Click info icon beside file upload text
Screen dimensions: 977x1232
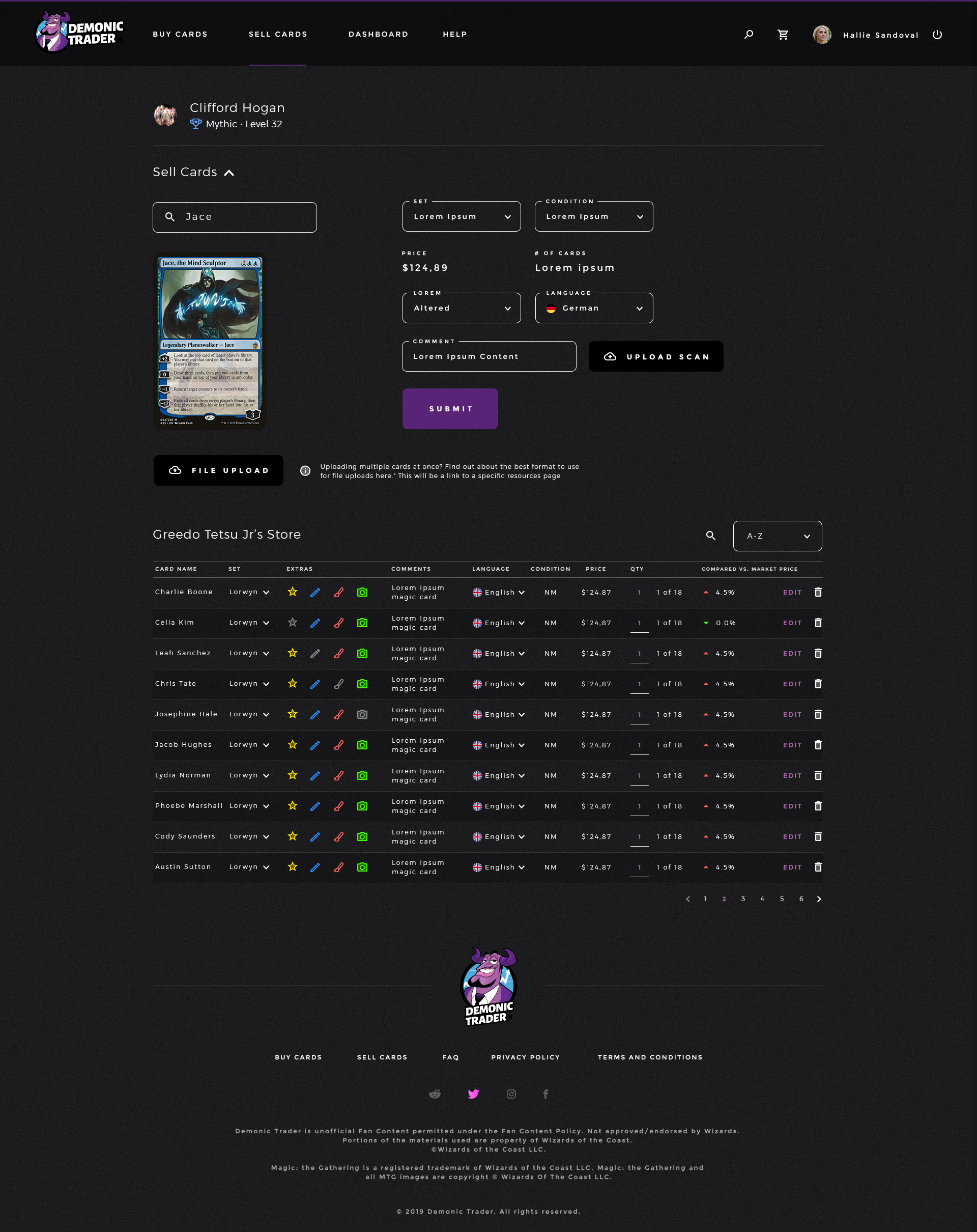click(x=305, y=471)
